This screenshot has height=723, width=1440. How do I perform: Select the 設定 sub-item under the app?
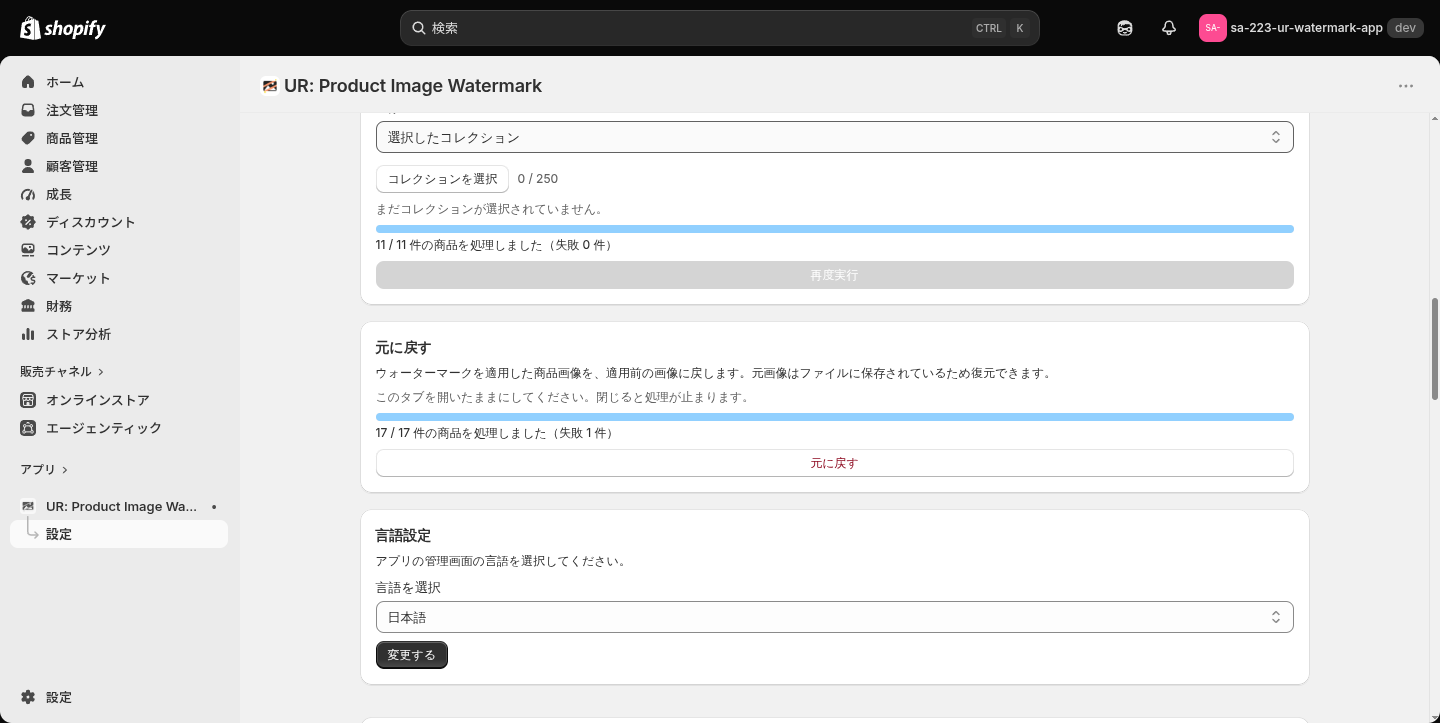coord(119,534)
